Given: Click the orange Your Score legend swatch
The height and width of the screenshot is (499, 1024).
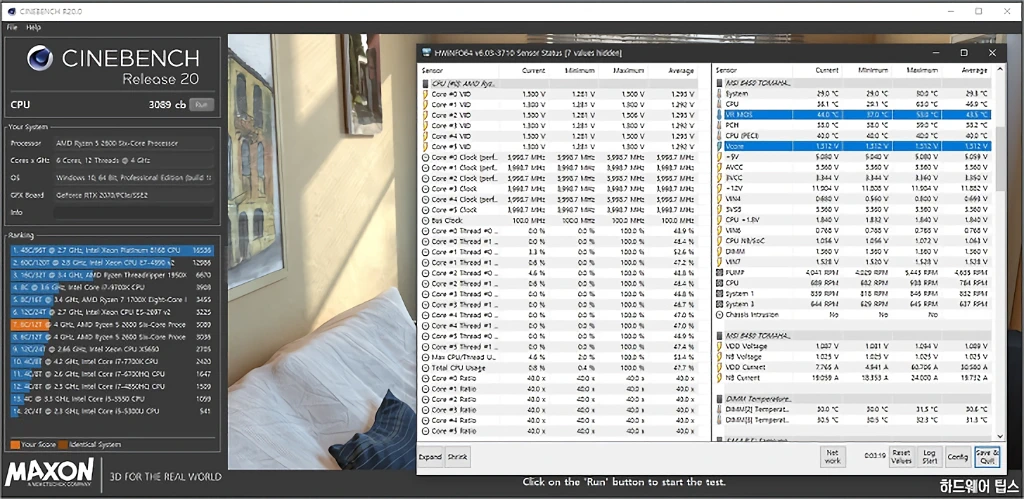Looking at the screenshot, I should click(15, 445).
